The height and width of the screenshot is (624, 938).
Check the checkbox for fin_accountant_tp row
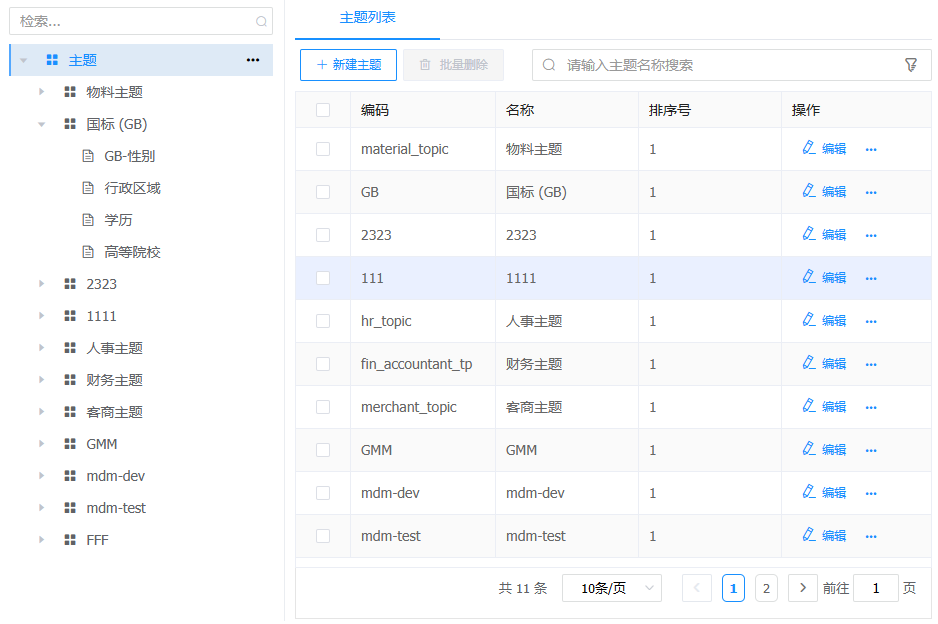(323, 364)
